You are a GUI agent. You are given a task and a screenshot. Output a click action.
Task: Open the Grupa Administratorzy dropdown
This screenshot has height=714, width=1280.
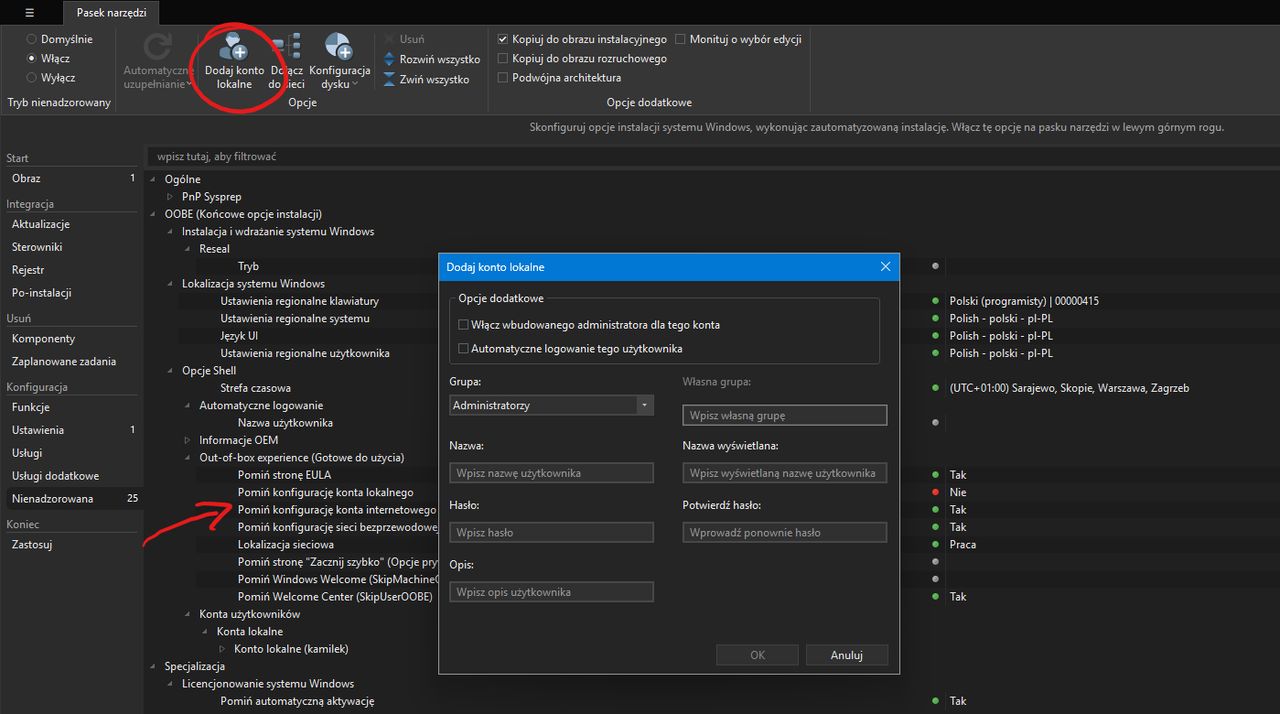[x=644, y=406]
